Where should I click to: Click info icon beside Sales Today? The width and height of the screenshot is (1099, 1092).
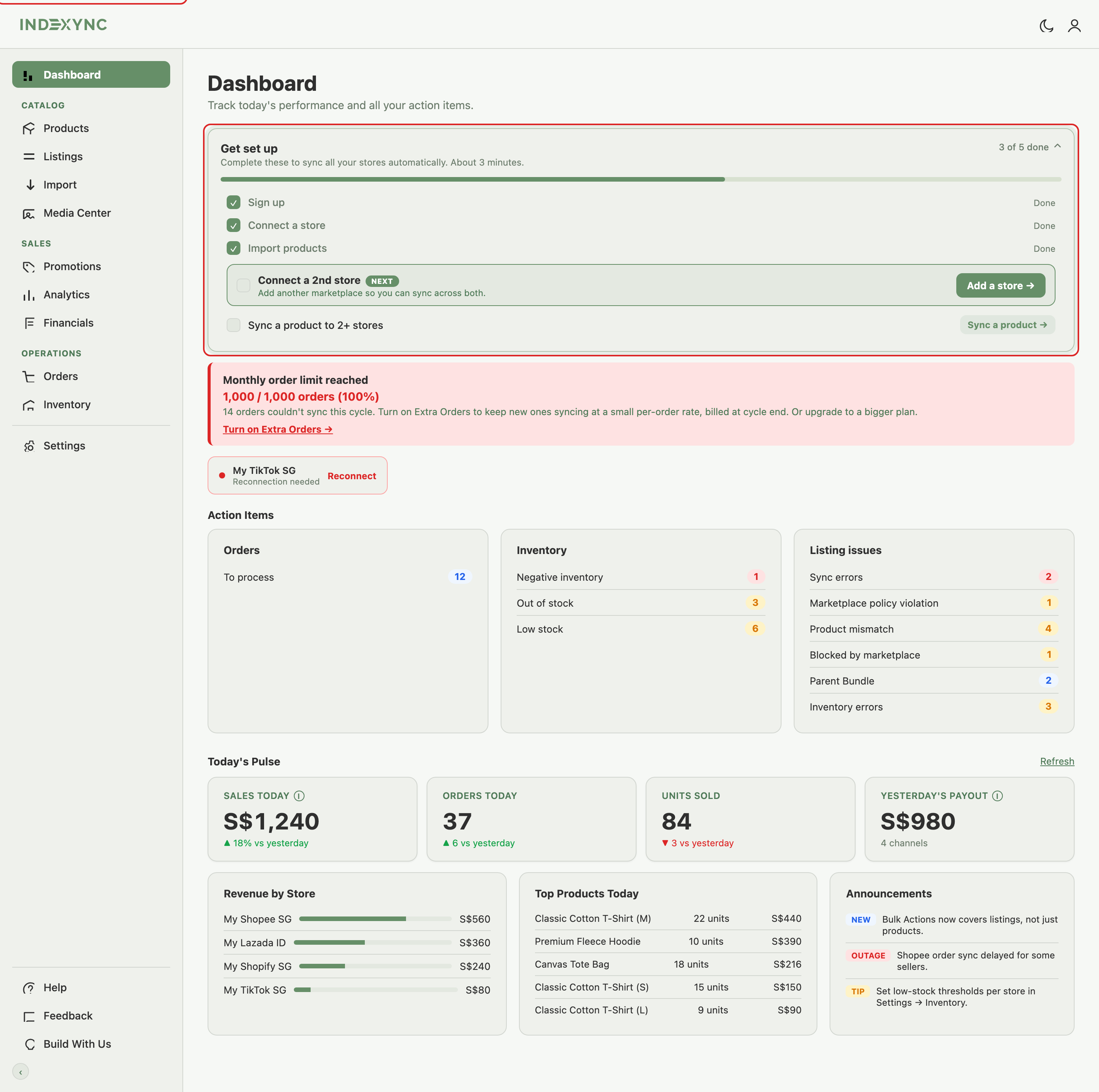(x=299, y=796)
